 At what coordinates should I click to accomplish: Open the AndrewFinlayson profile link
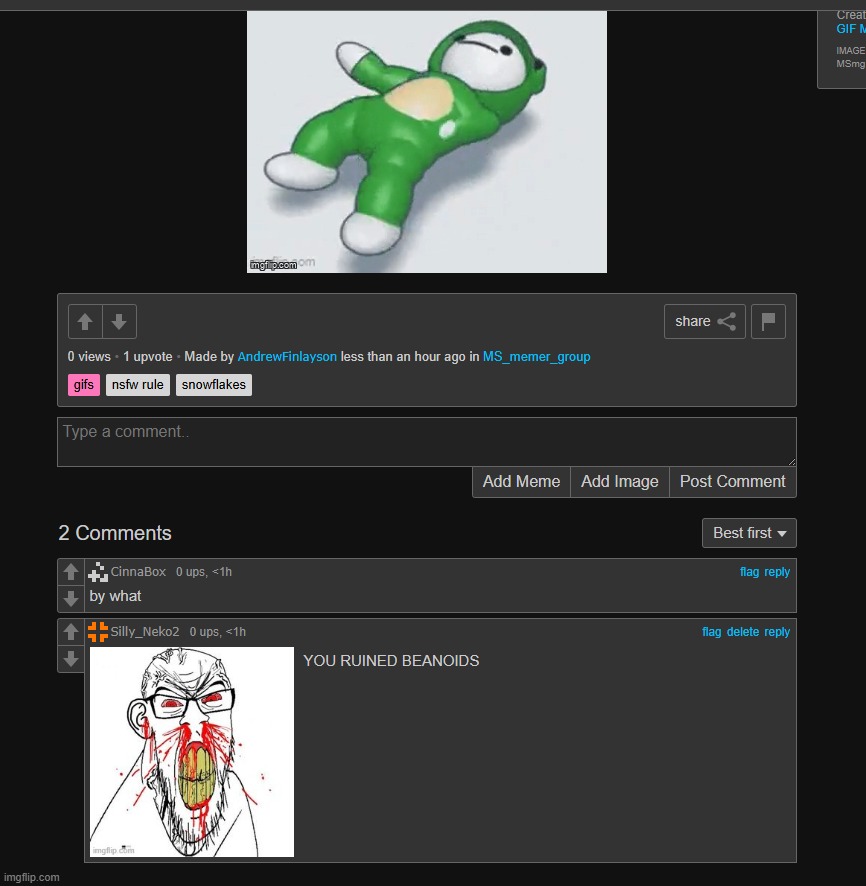pyautogui.click(x=287, y=357)
